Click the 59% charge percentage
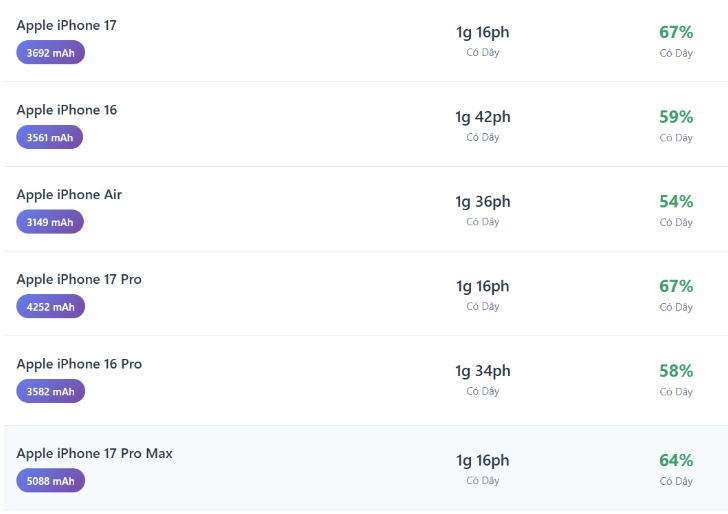Screen dimensions: 728x514 tap(676, 117)
